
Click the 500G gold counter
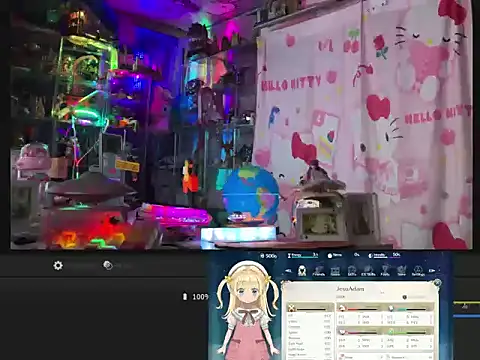pyautogui.click(x=269, y=256)
